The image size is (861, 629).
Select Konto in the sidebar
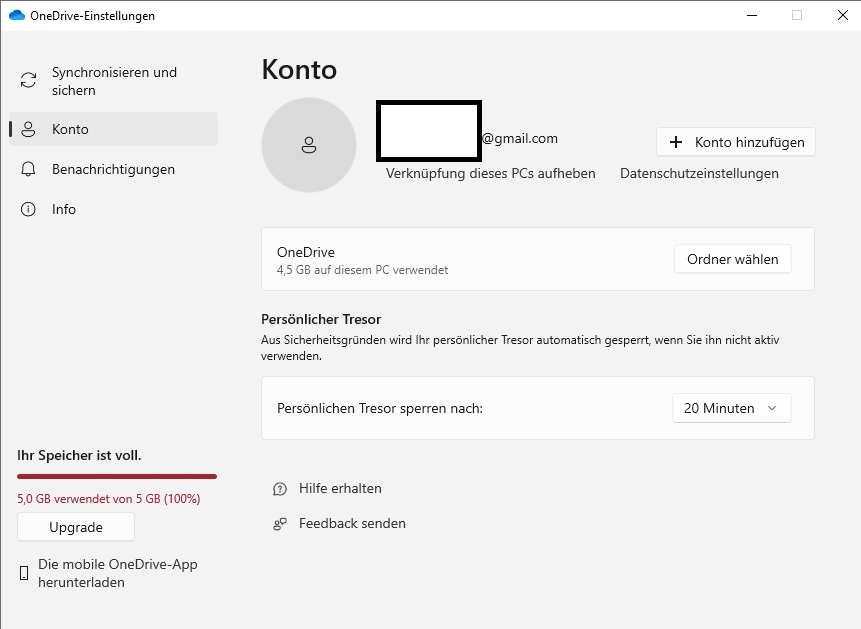114,129
